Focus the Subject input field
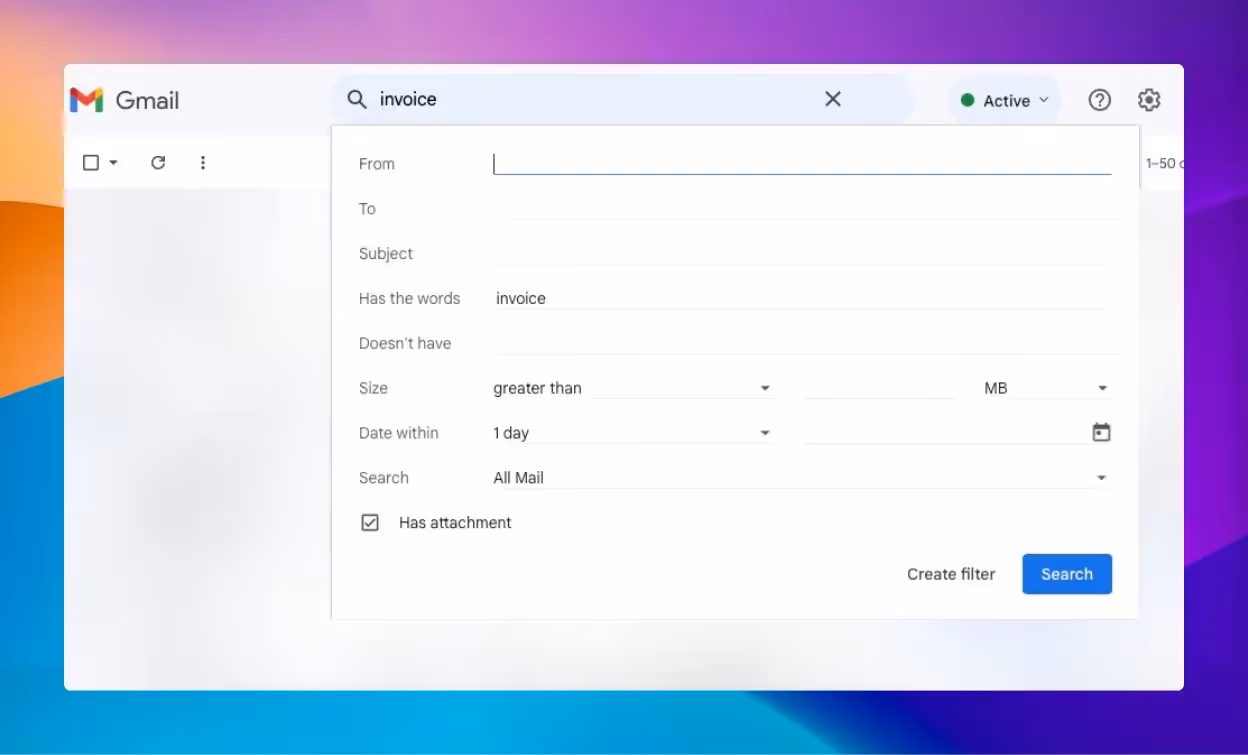Screen dimensions: 1248x755 pyautogui.click(x=802, y=253)
